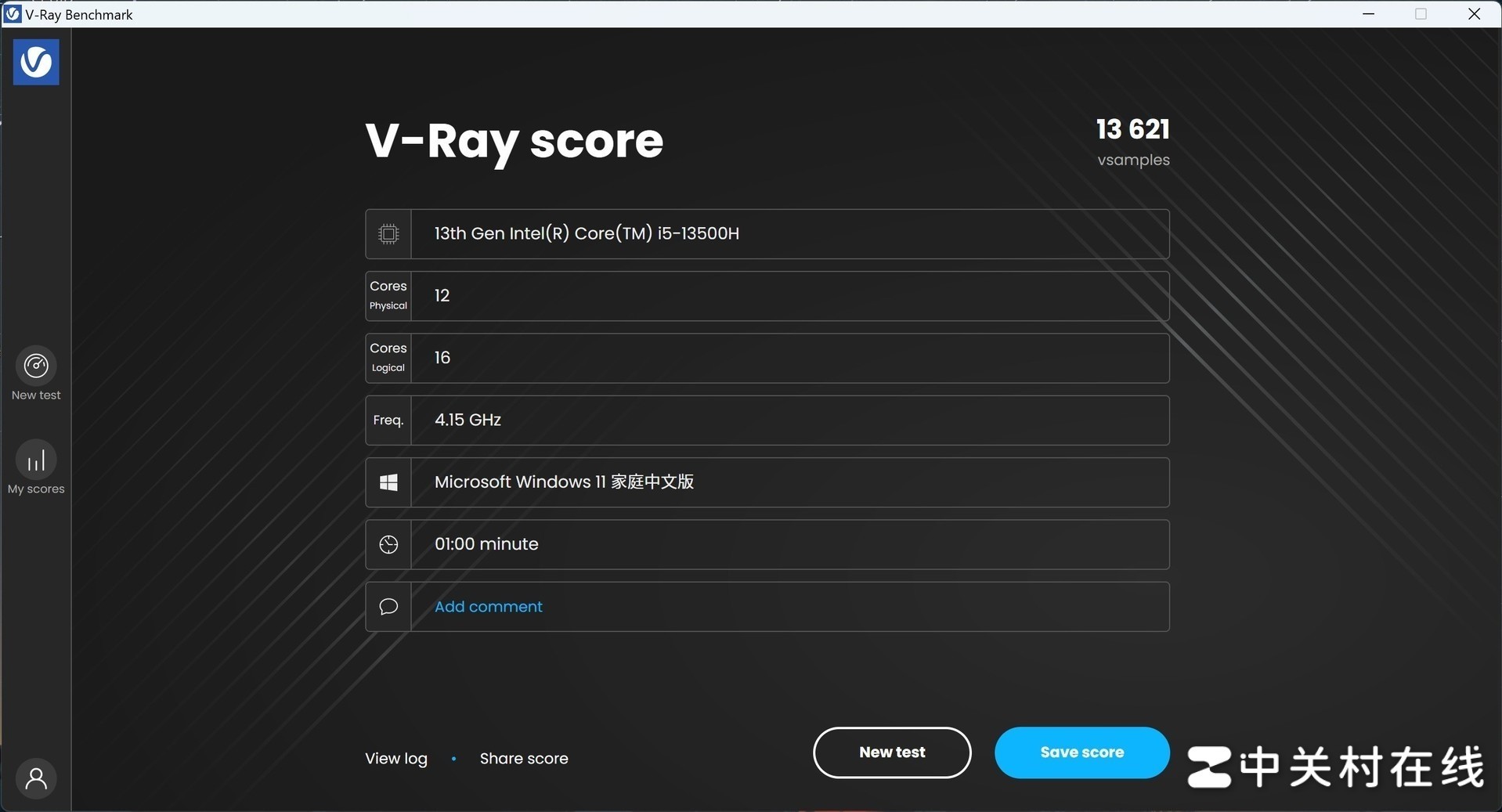Click the 13 621 vsamples score
This screenshot has height=812, width=1502.
click(x=1132, y=128)
